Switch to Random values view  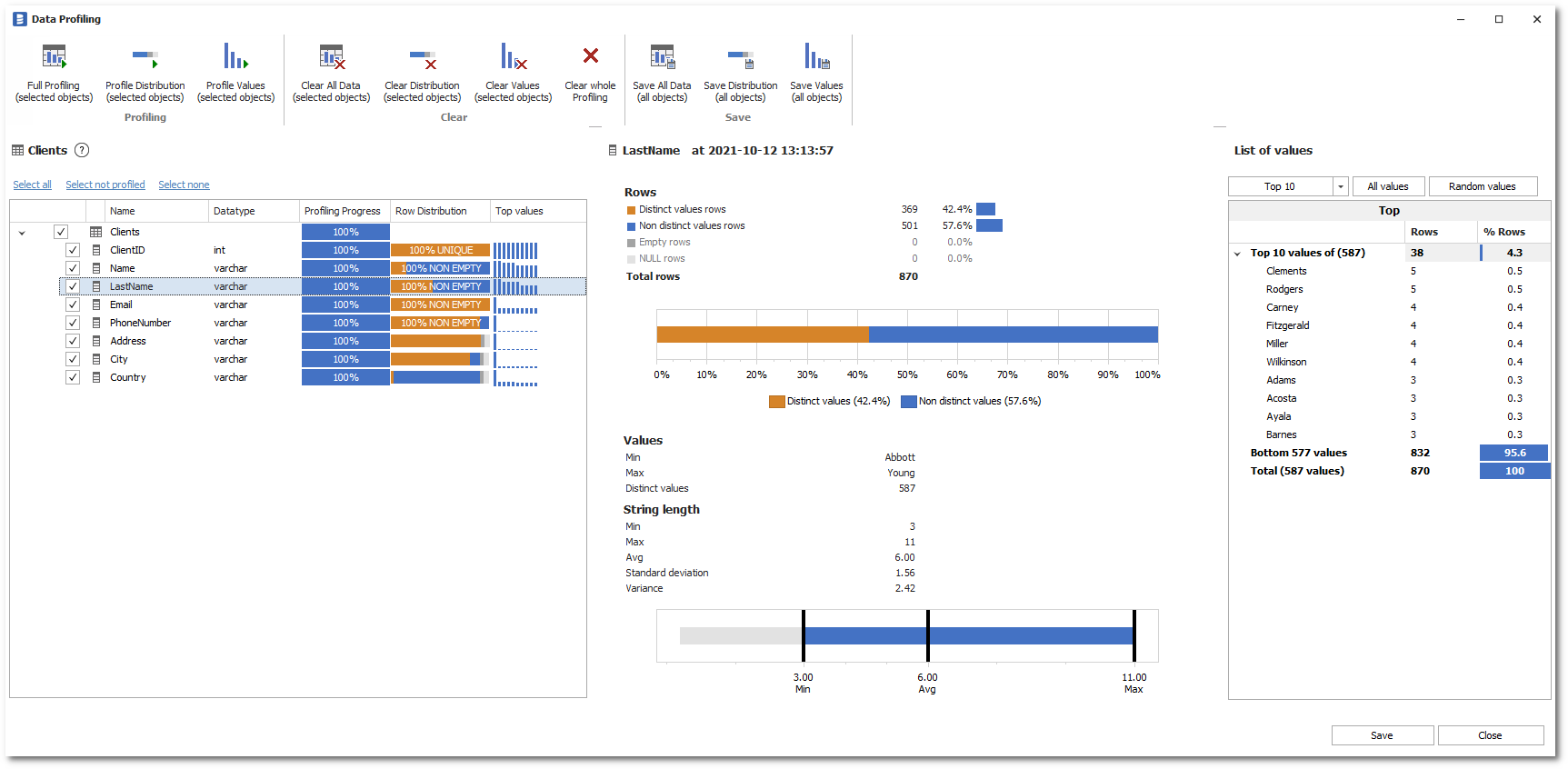(x=1482, y=186)
